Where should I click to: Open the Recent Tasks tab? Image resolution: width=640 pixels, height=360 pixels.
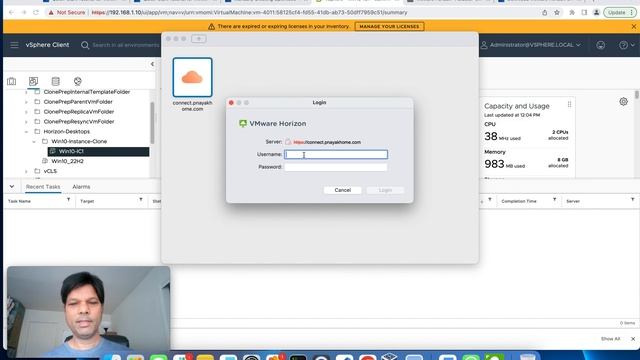point(43,187)
